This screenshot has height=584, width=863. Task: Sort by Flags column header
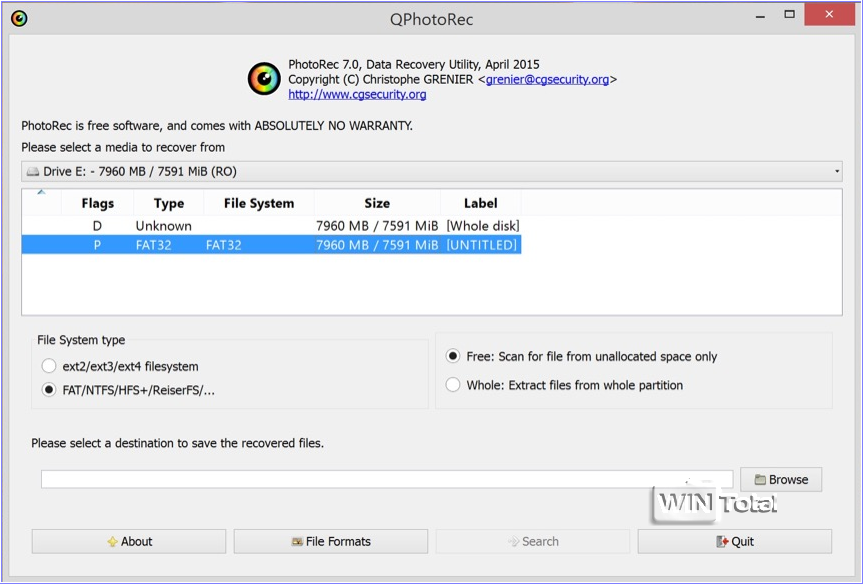click(x=97, y=203)
